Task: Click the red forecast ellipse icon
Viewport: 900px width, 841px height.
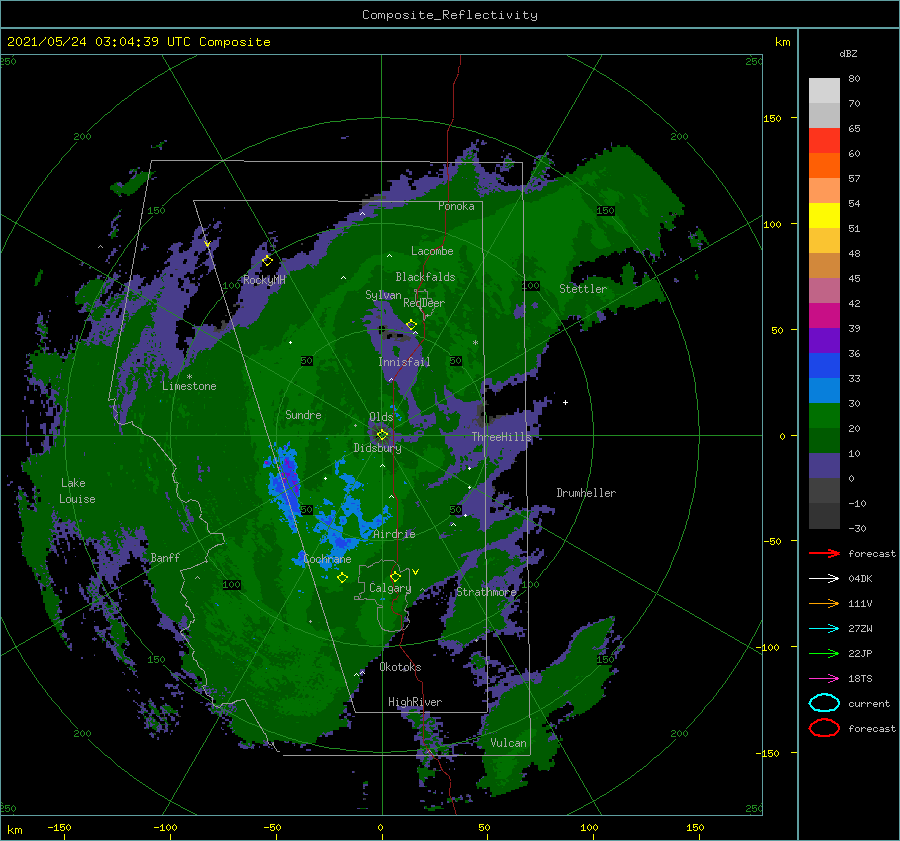Action: [x=824, y=728]
